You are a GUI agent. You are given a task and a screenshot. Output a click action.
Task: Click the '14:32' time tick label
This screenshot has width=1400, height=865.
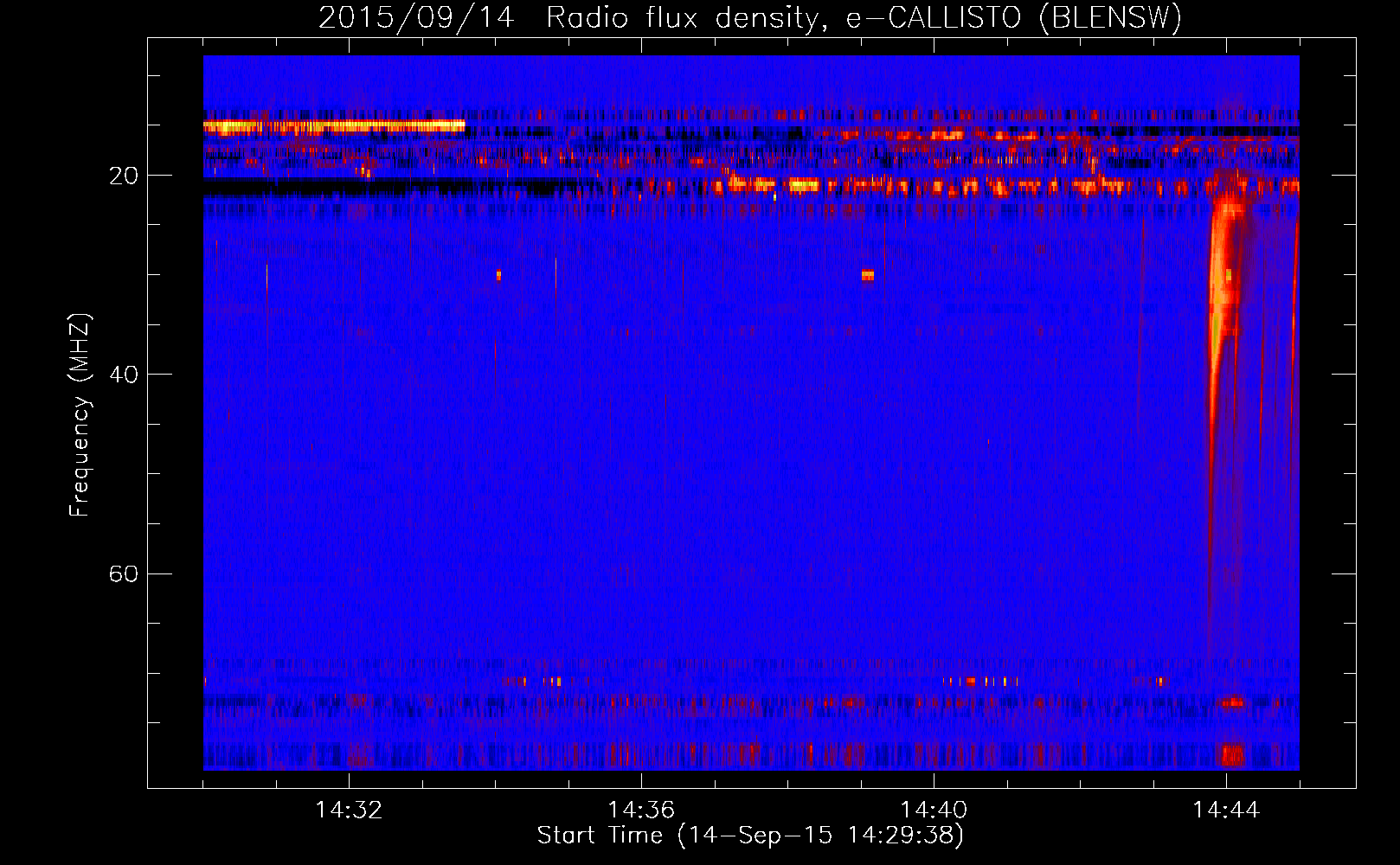[349, 811]
